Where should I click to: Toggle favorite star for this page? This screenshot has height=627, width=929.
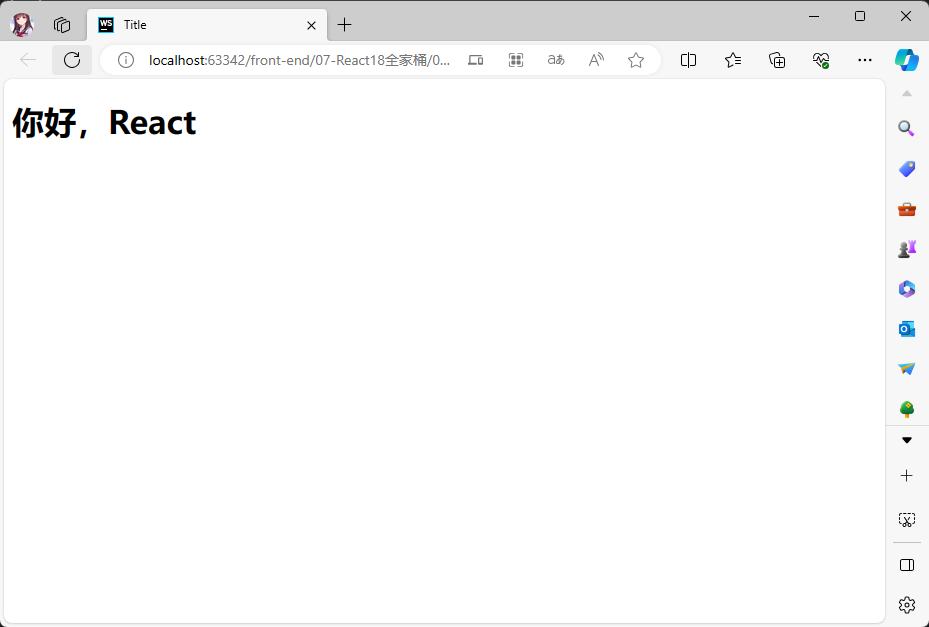[x=636, y=60]
